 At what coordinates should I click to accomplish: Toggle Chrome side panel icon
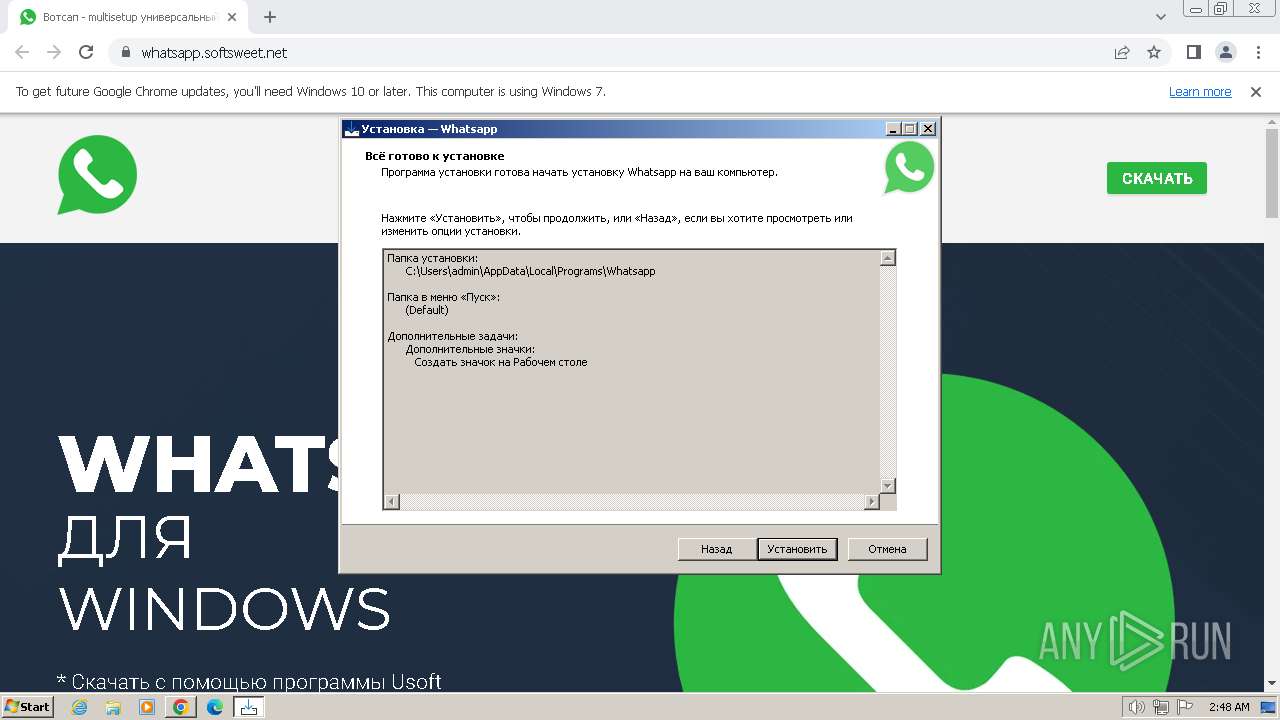click(1194, 52)
